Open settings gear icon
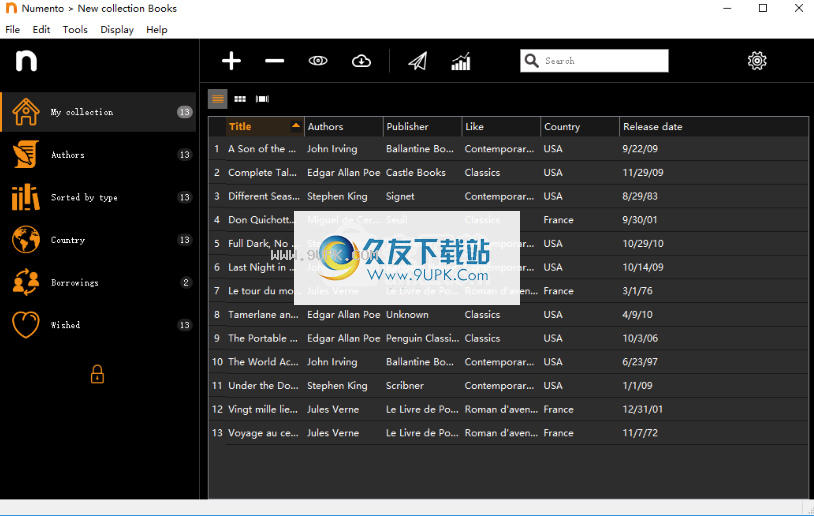Viewport: 814px width, 516px height. (x=757, y=61)
